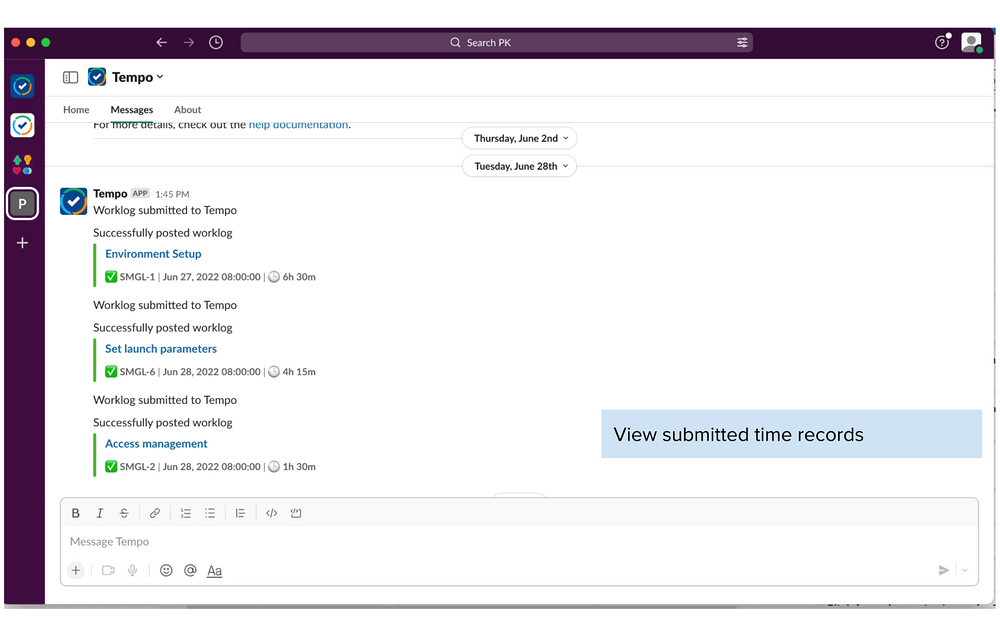
Task: Go back with the left arrow
Action: click(161, 42)
